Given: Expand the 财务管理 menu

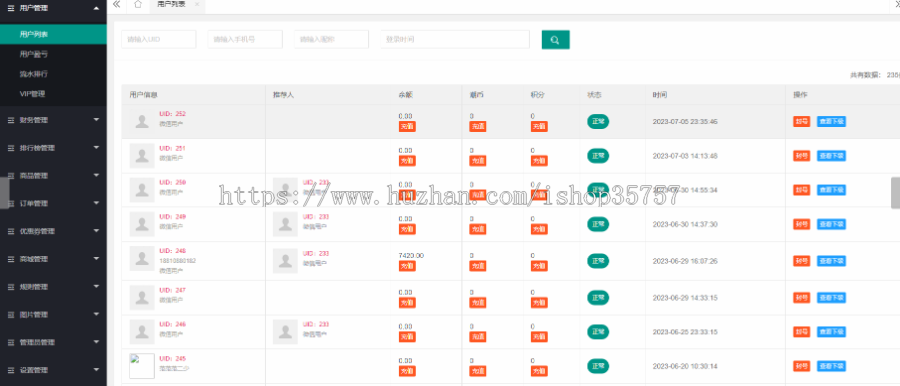Looking at the screenshot, I should tap(53, 120).
